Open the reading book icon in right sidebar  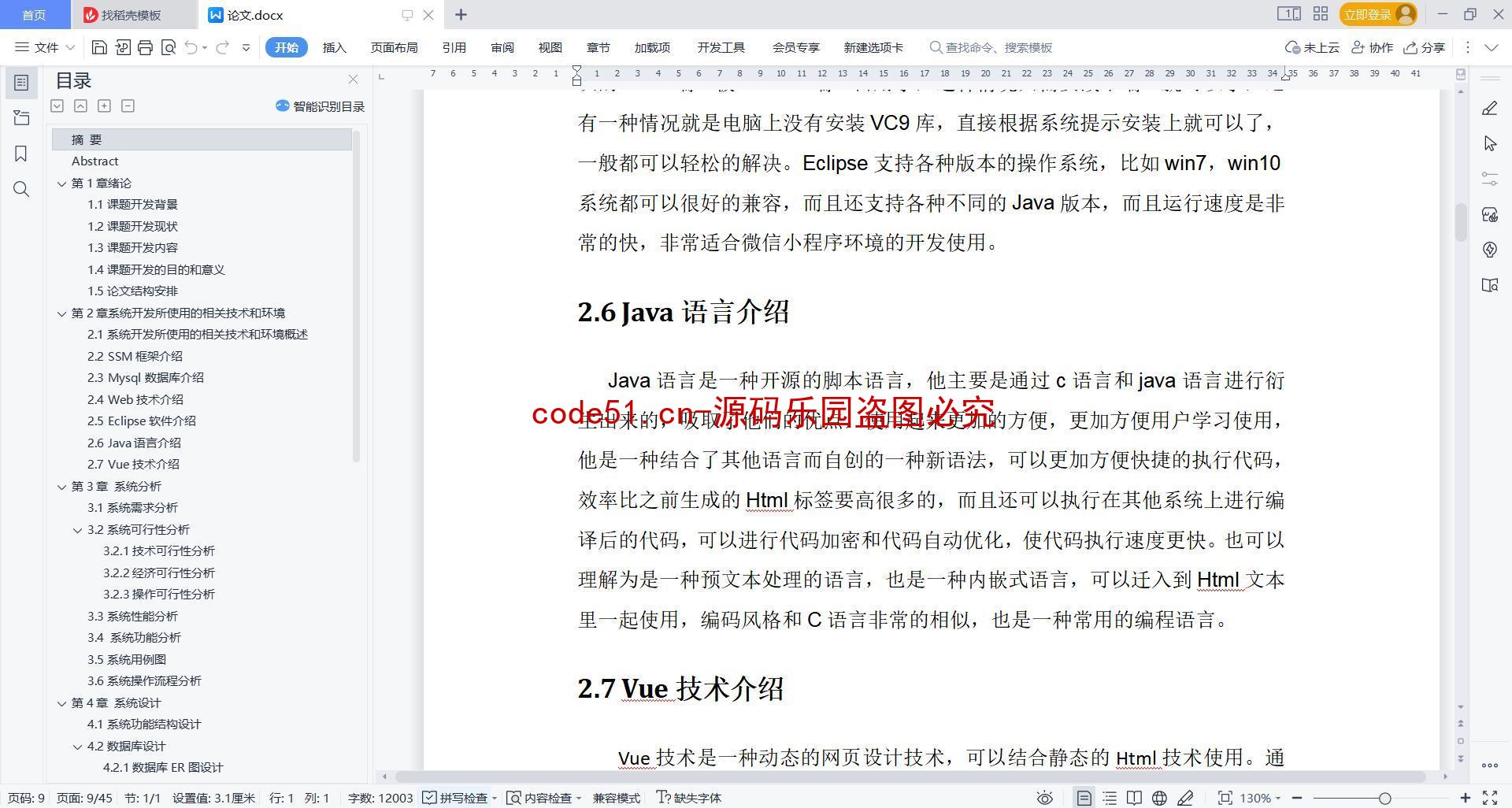coord(1489,285)
